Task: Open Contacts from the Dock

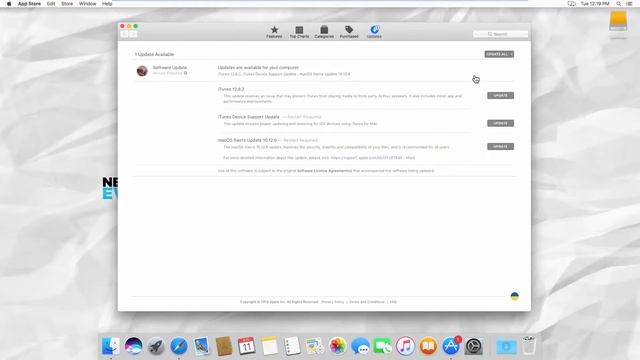Action: pos(224,346)
